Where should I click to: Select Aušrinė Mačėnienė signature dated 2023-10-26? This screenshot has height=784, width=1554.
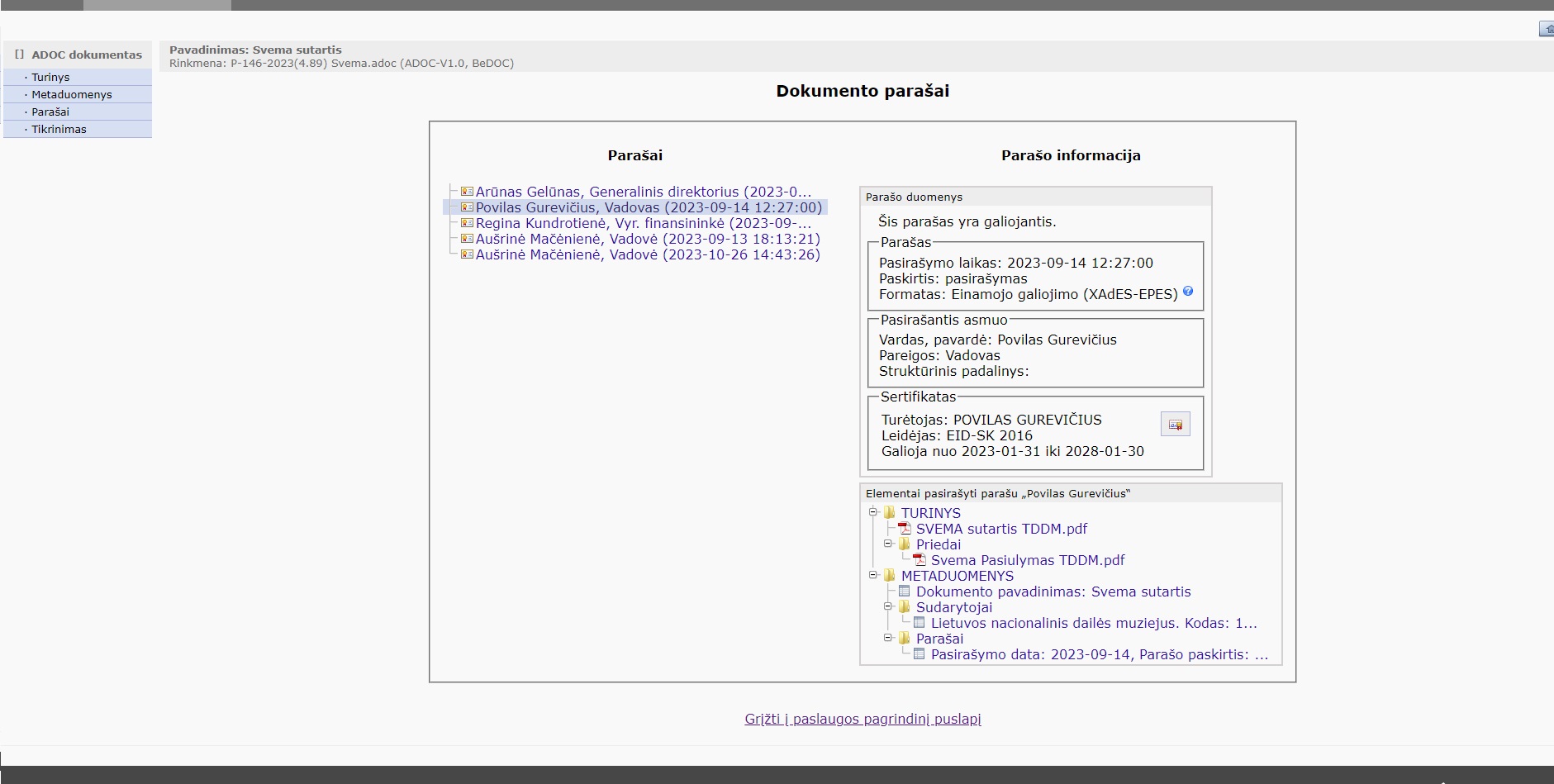click(x=648, y=254)
